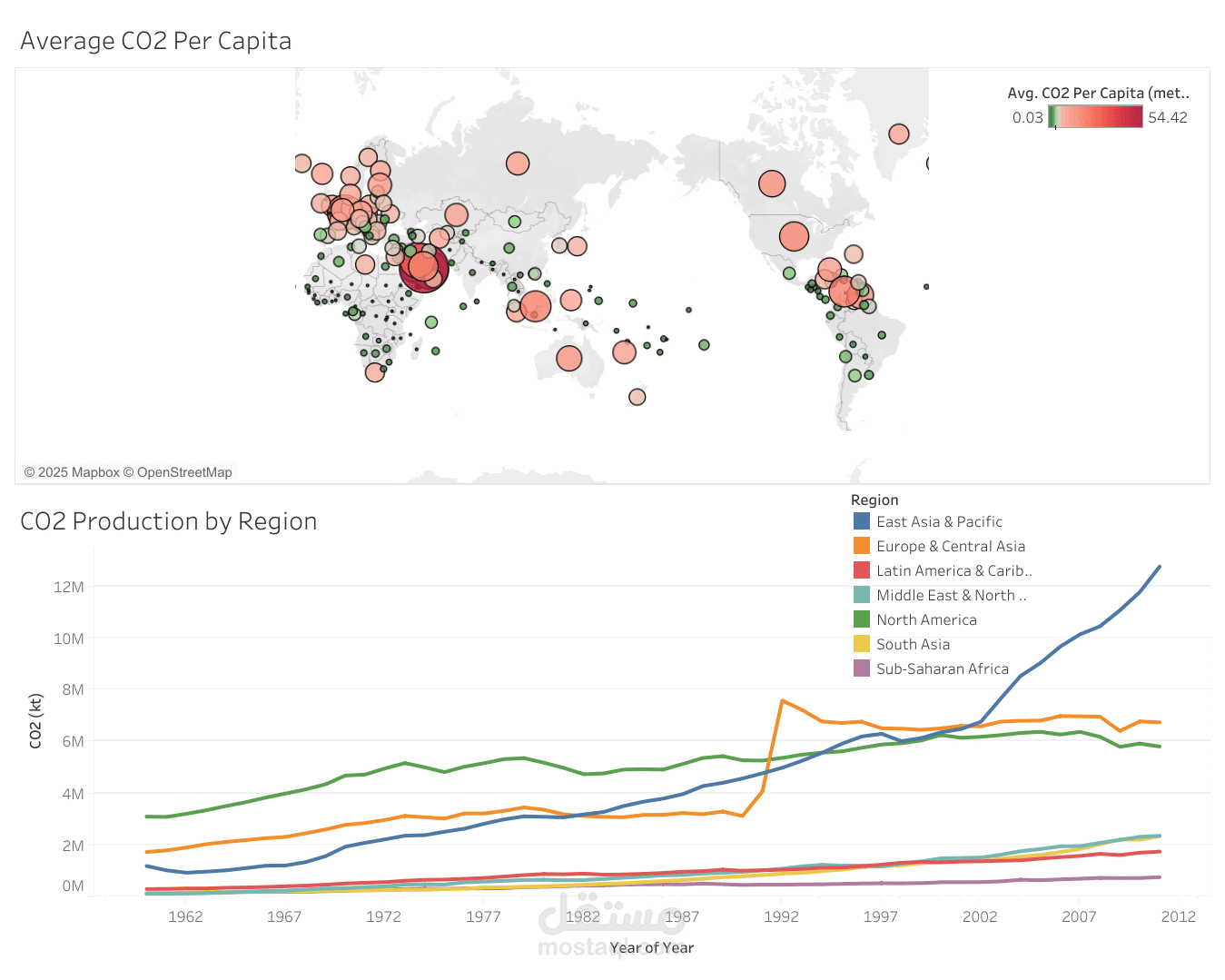This screenshot has height=980, width=1225.
Task: Click the CO2 (kt) axis title
Action: click(35, 721)
